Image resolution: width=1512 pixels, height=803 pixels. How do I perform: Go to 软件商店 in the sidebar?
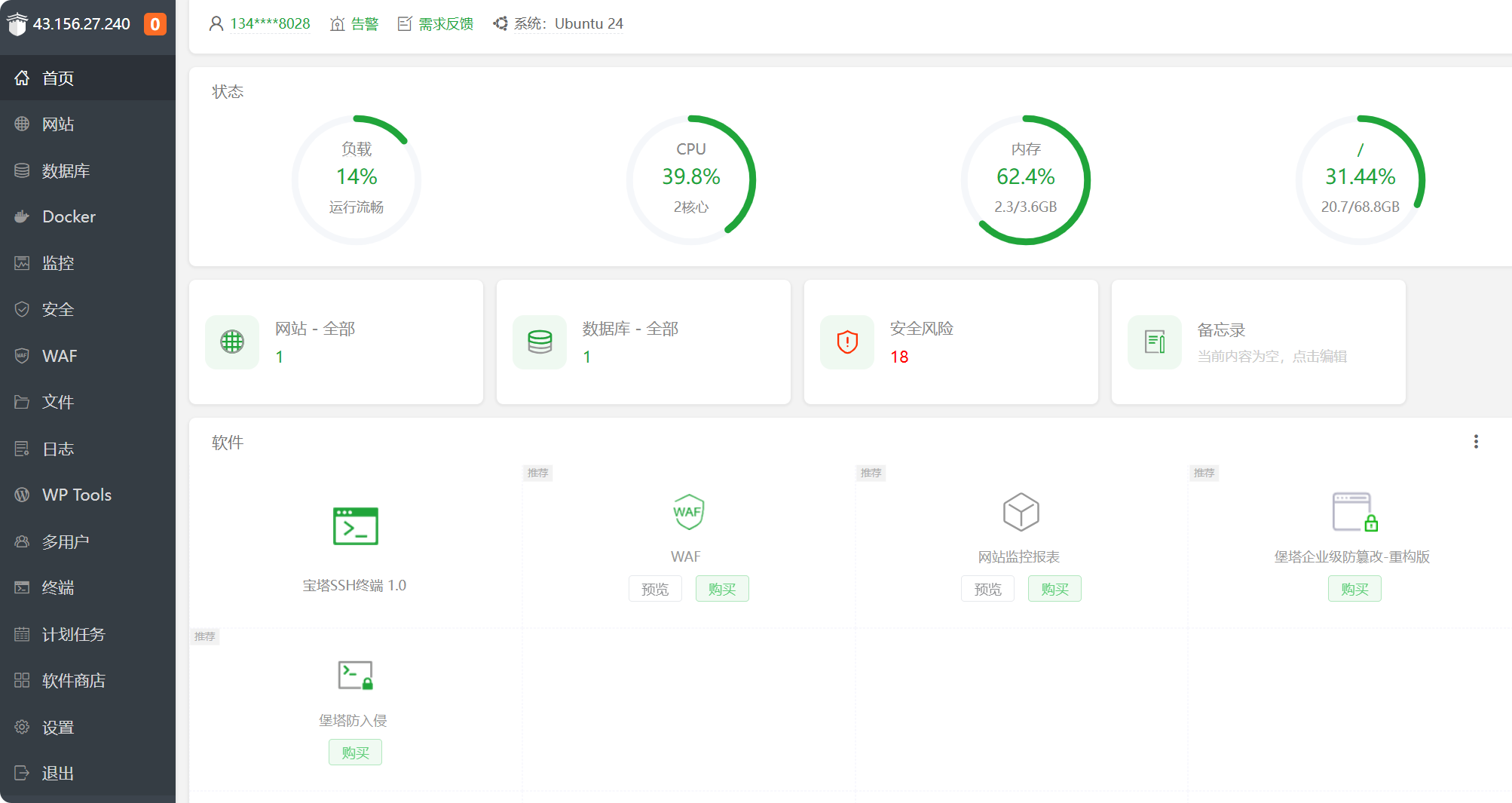click(73, 681)
